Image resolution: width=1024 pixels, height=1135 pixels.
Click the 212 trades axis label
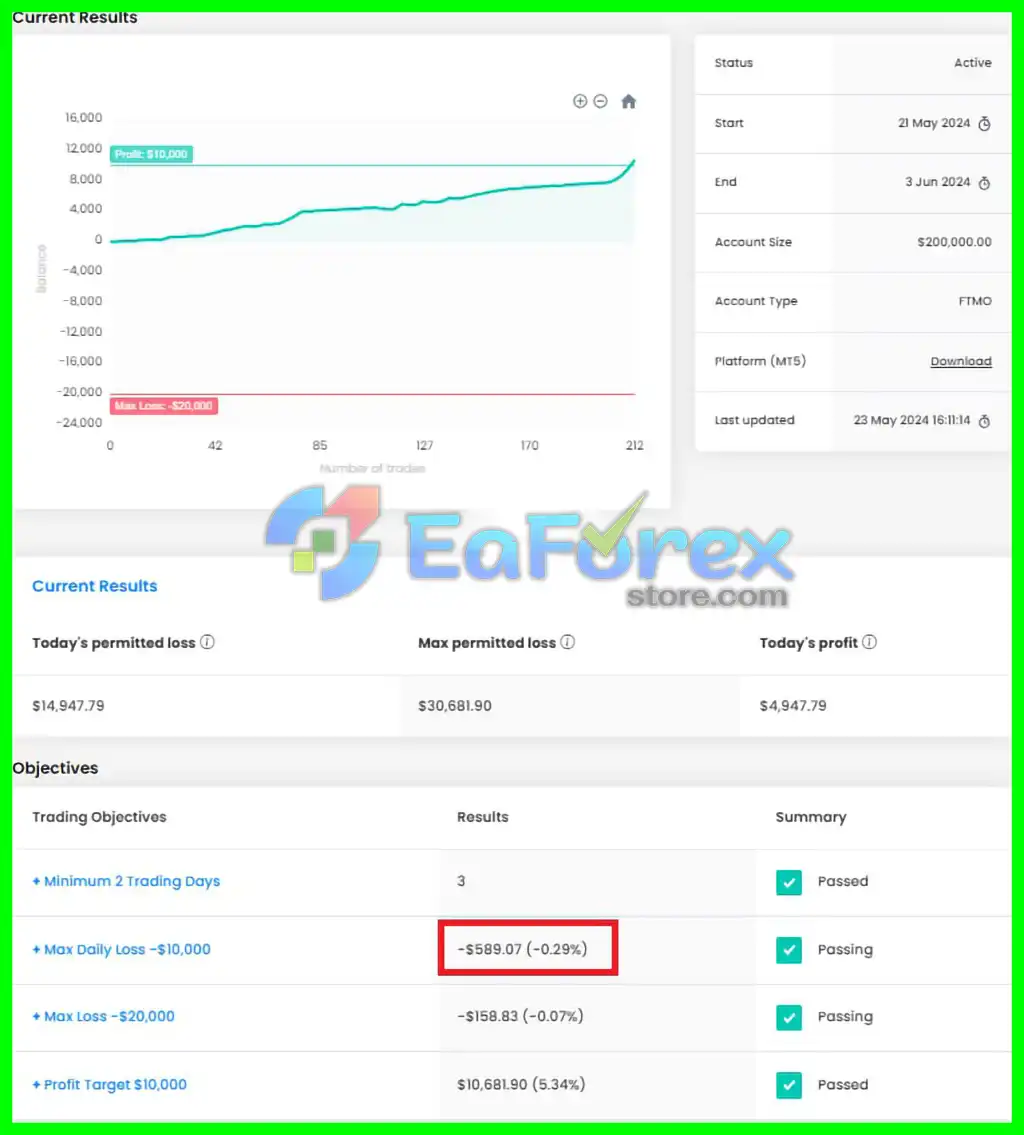point(634,446)
